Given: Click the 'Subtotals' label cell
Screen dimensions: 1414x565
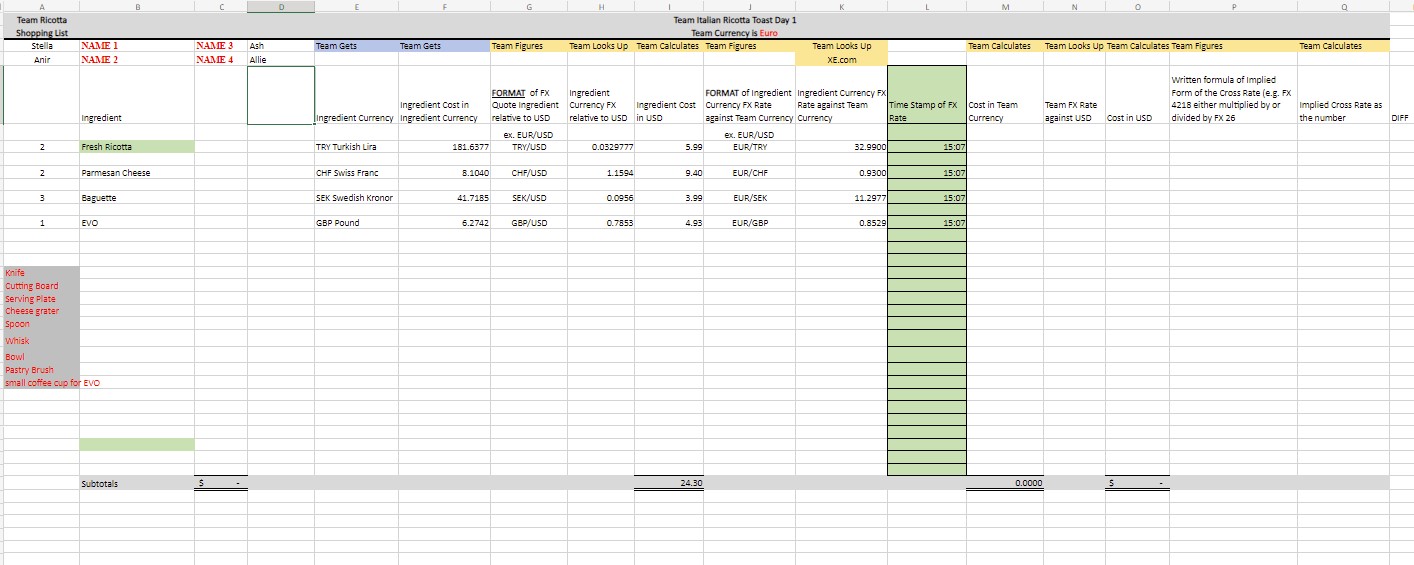Looking at the screenshot, I should (137, 483).
